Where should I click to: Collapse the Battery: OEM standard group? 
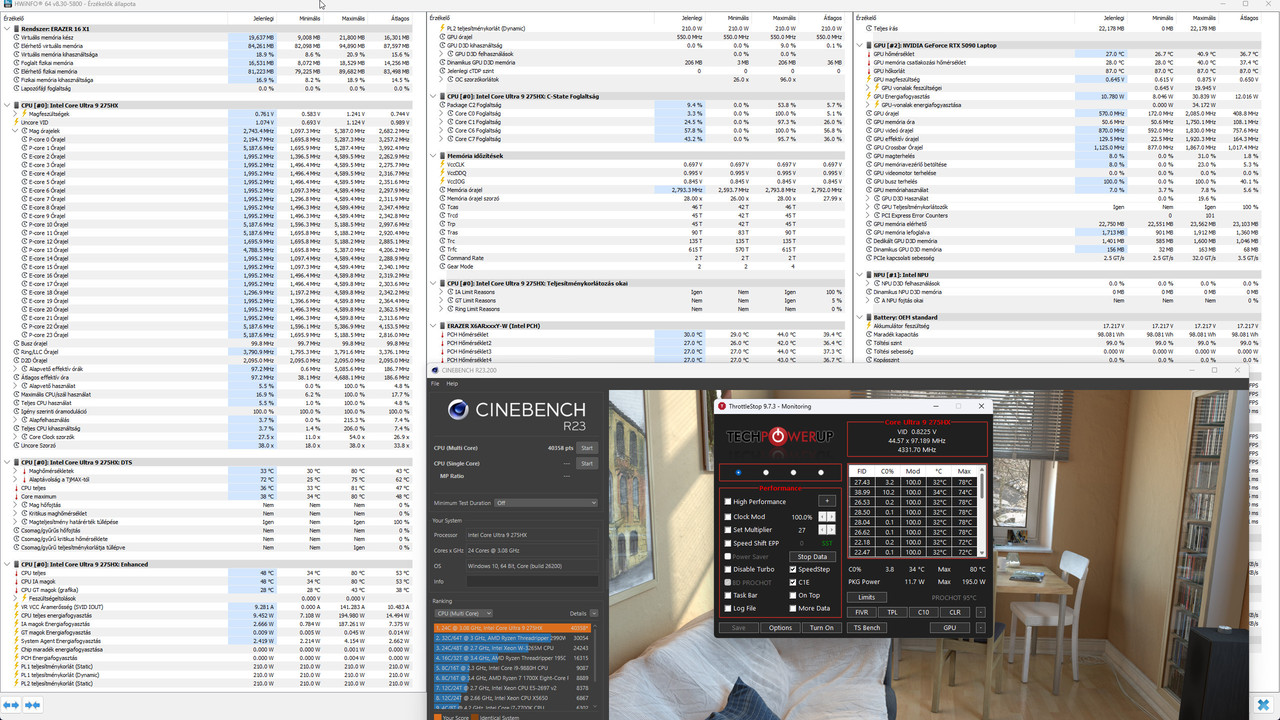coord(860,317)
